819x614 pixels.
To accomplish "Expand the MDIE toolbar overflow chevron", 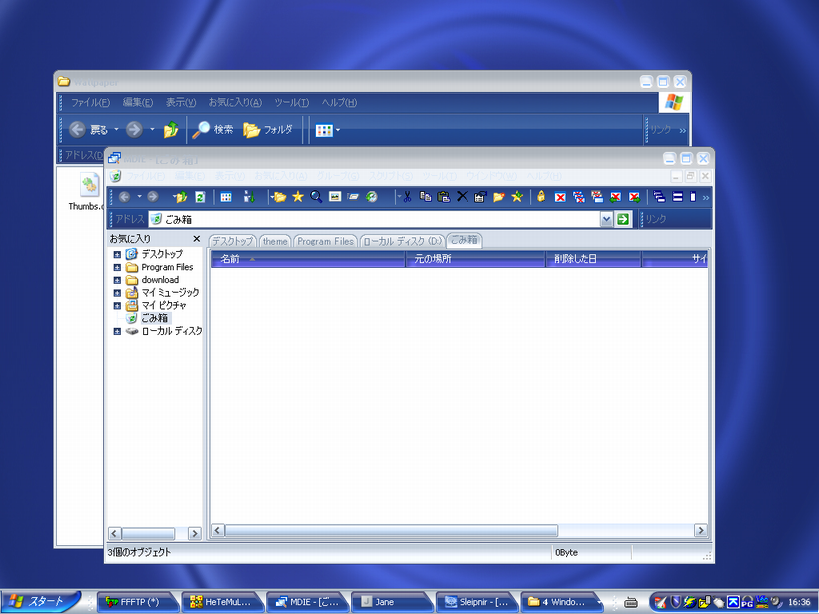I will tap(706, 197).
